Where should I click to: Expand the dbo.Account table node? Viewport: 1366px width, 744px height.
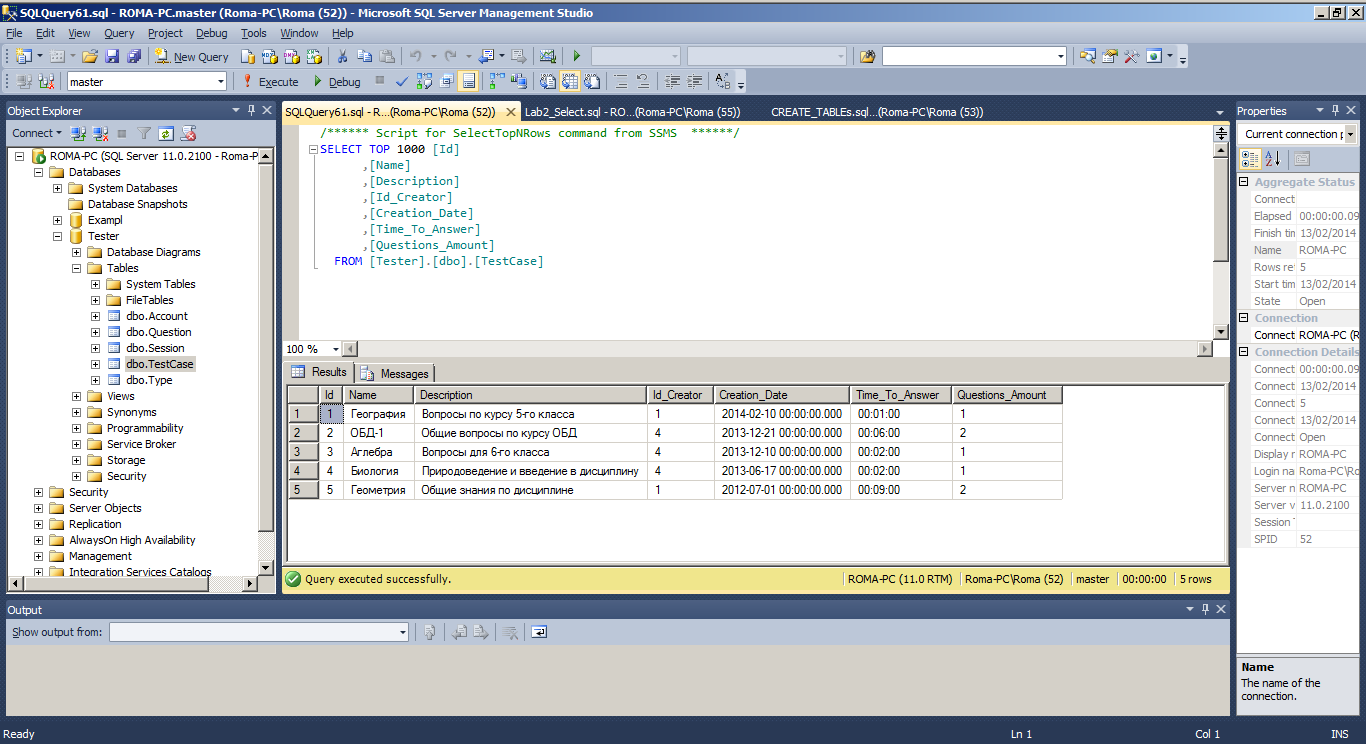[96, 316]
